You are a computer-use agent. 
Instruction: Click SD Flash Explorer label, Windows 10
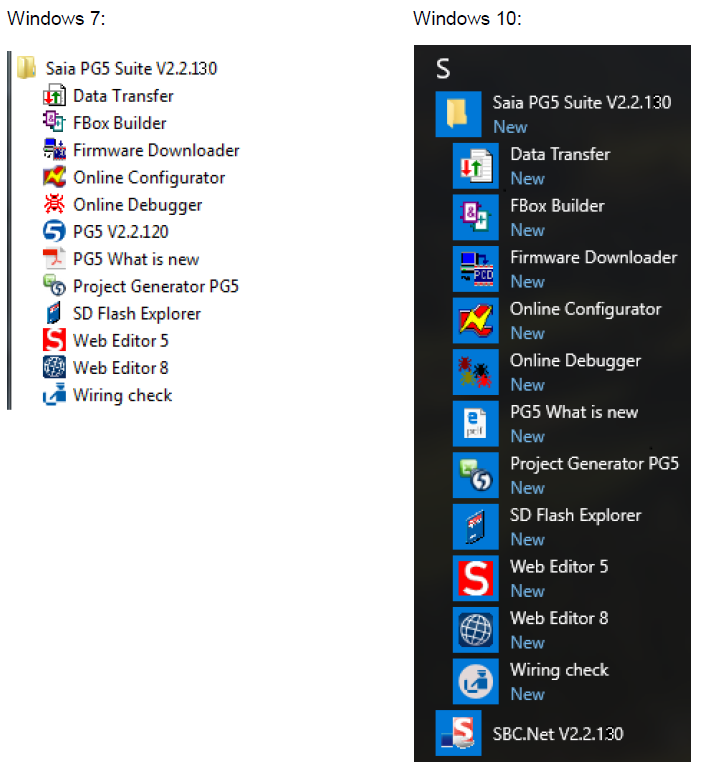pos(576,515)
